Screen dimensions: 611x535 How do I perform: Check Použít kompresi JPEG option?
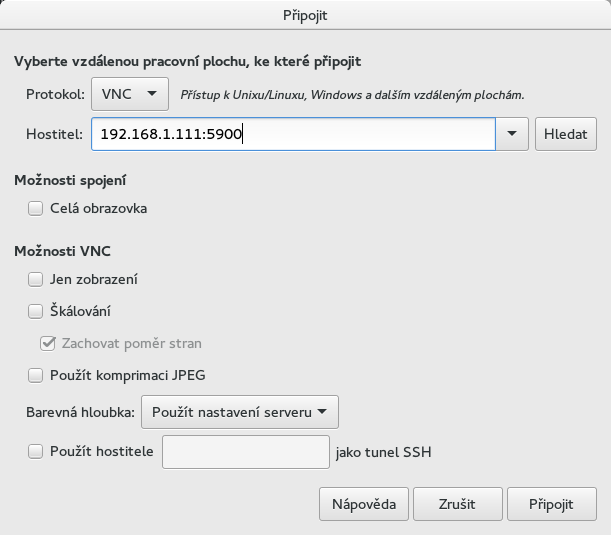[x=36, y=376]
